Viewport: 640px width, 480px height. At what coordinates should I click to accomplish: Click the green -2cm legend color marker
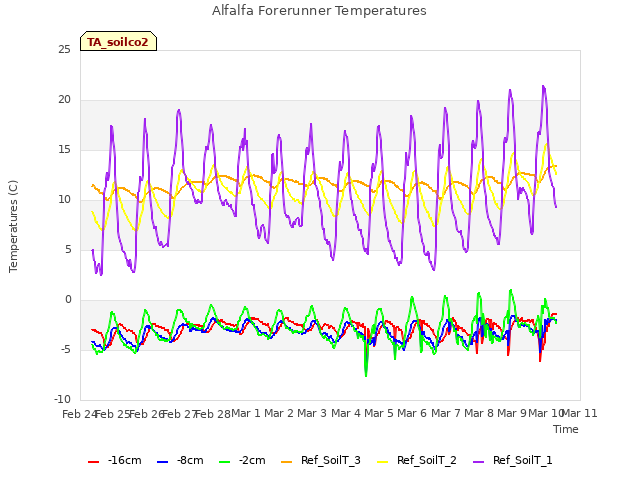pos(224,462)
